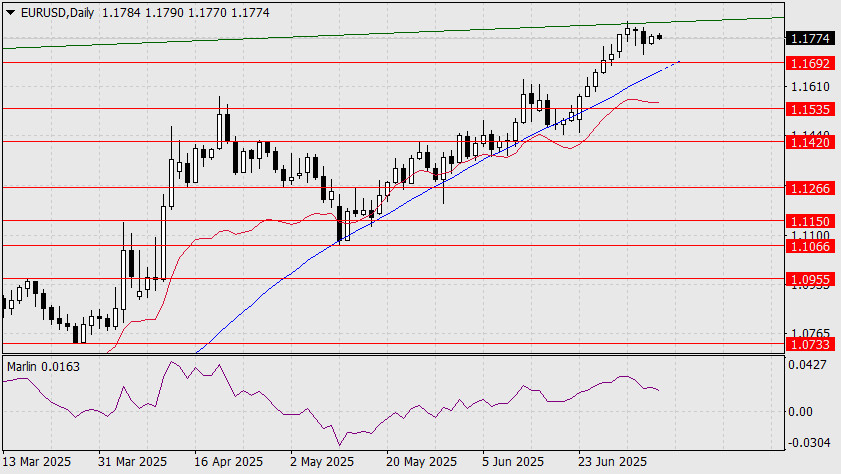Select the 1.1066 red level label

click(x=810, y=246)
